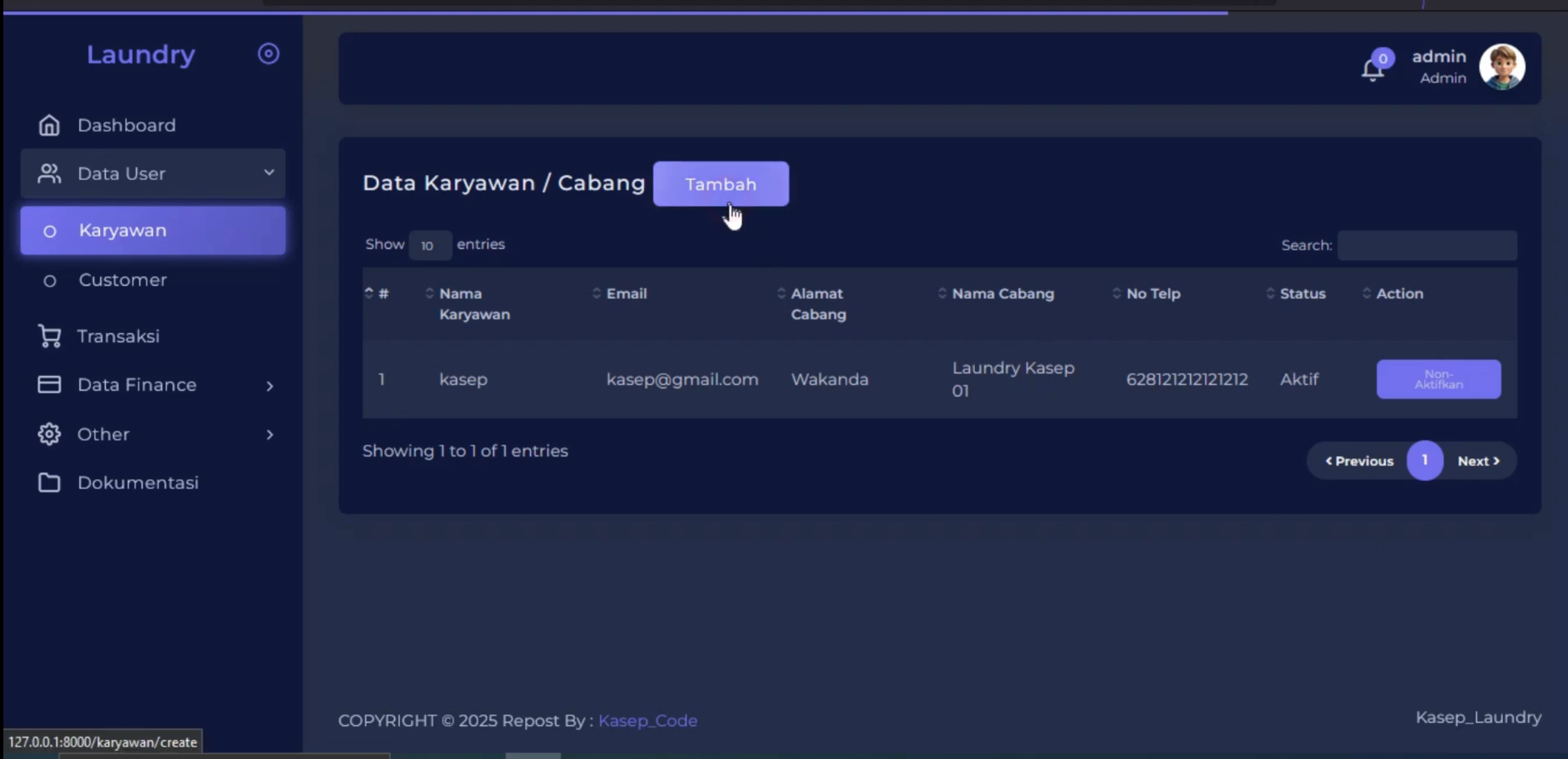Click the 628121212121212 phone cell
Image resolution: width=1568 pixels, height=759 pixels.
pos(1187,379)
